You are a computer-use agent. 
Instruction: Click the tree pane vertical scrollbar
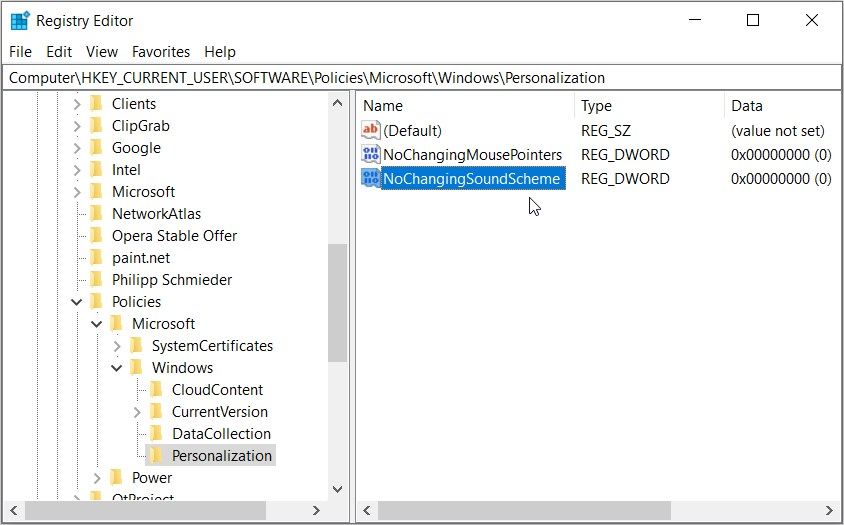tap(337, 300)
